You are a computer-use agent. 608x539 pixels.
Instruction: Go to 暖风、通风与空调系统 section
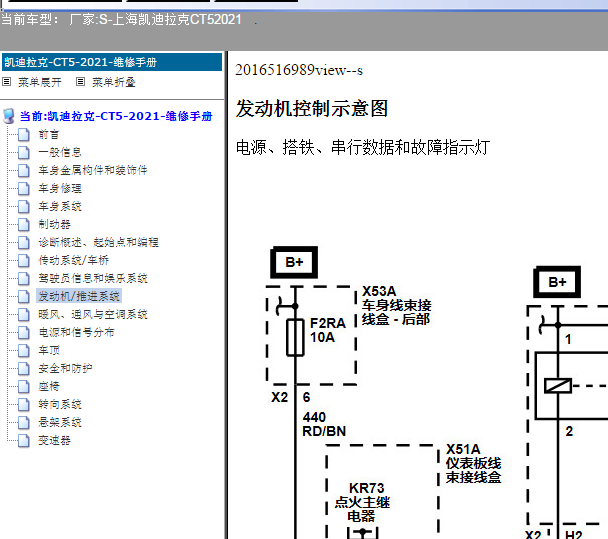point(92,314)
